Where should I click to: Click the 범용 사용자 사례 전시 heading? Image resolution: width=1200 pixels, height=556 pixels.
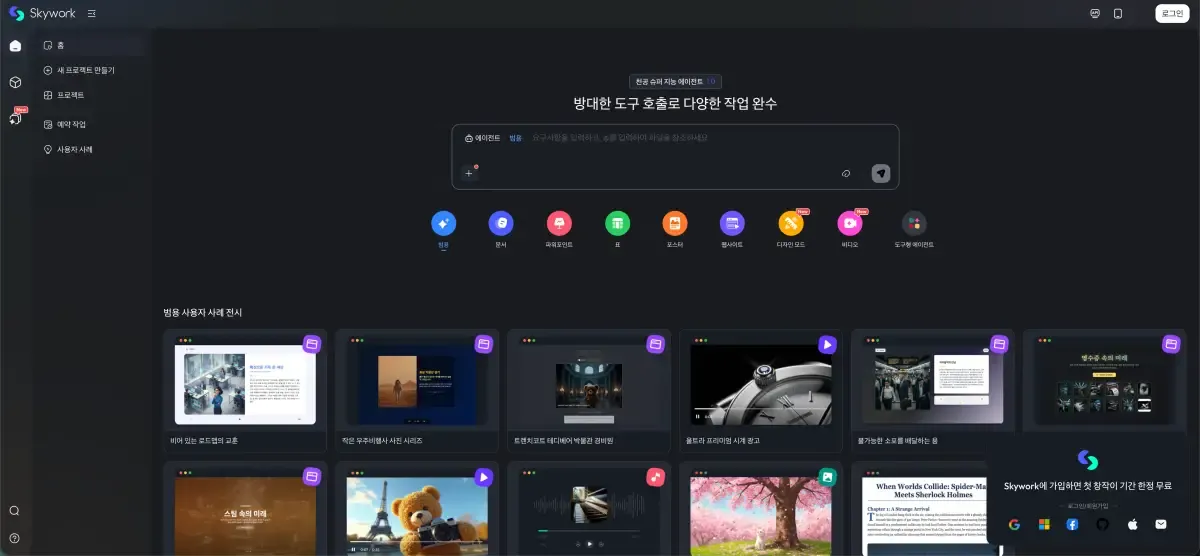(x=203, y=313)
